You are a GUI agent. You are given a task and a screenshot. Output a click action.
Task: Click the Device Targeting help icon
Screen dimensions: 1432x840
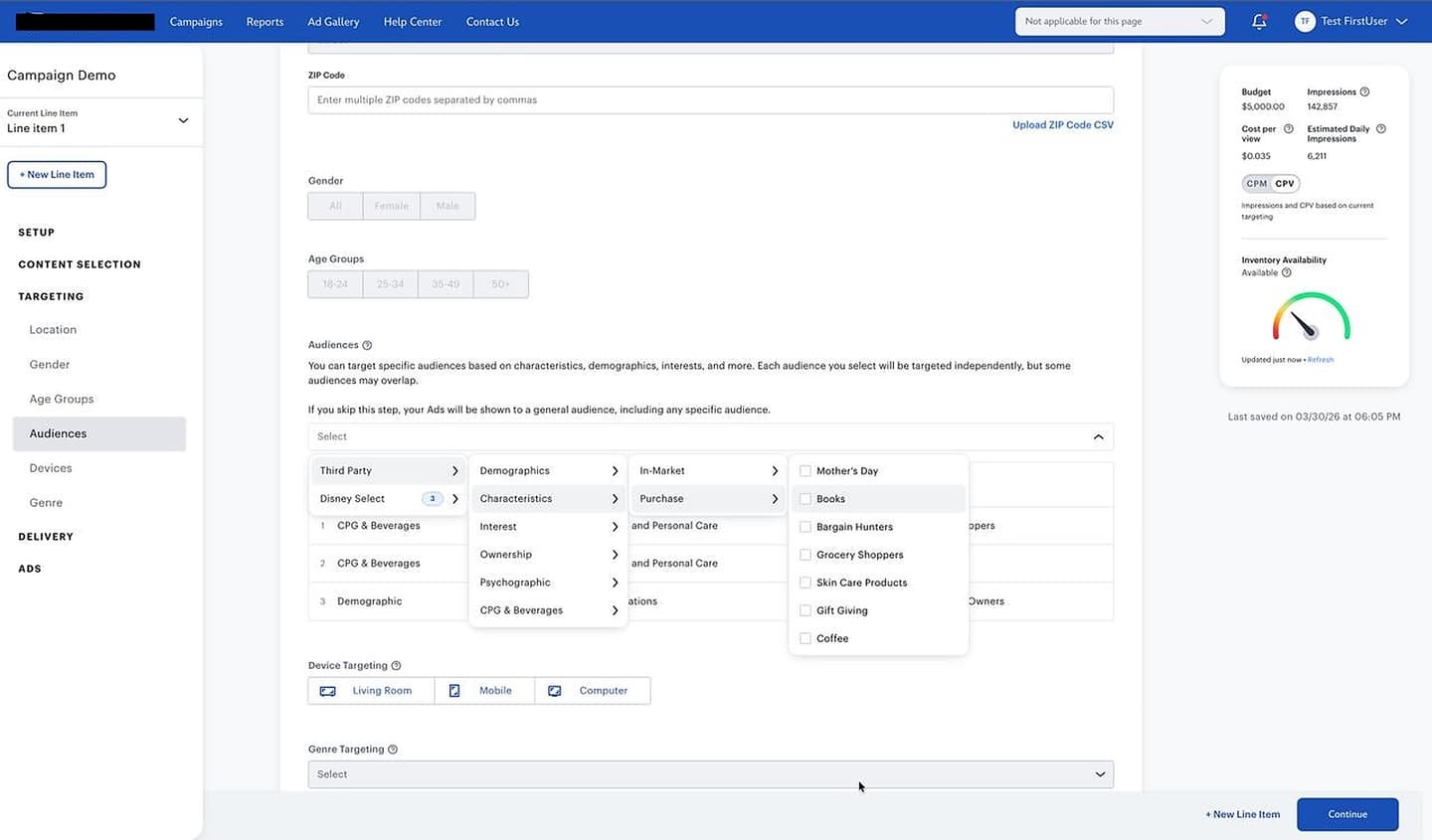point(396,665)
